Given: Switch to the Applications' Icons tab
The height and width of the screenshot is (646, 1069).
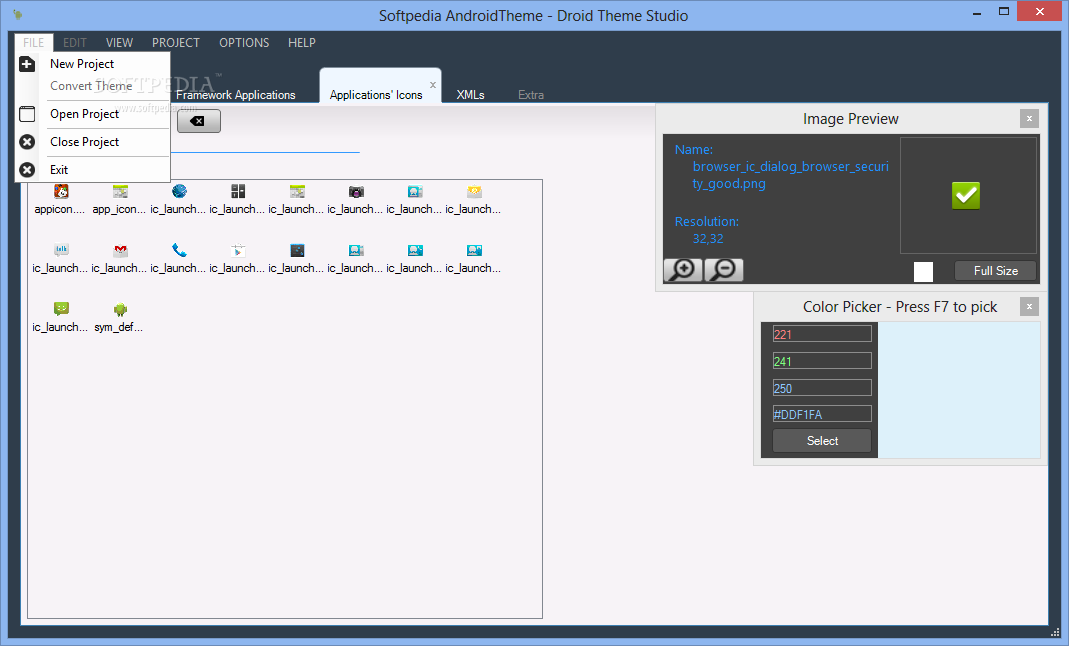Looking at the screenshot, I should (x=376, y=95).
